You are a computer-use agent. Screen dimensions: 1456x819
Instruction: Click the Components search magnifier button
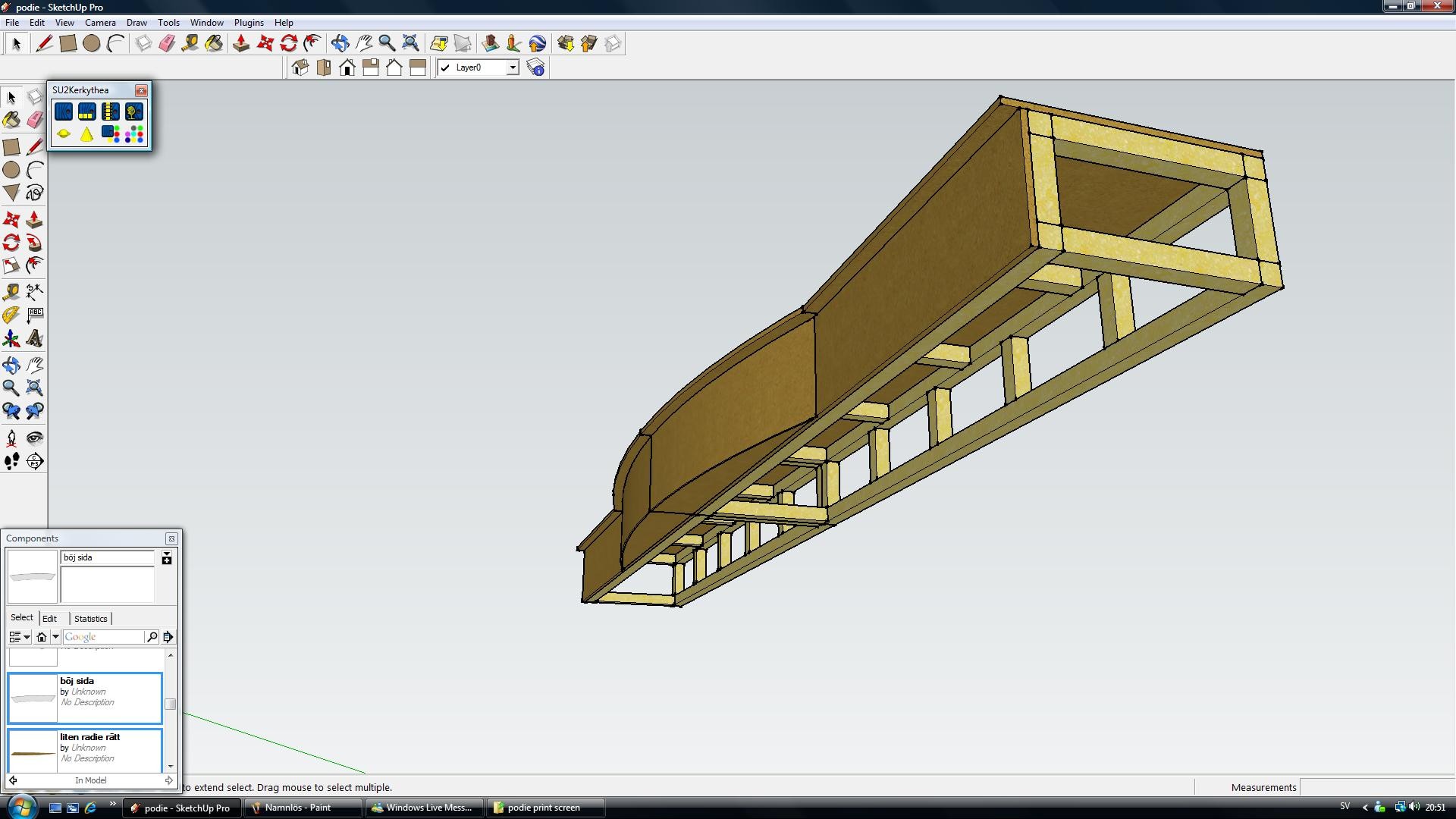[152, 637]
